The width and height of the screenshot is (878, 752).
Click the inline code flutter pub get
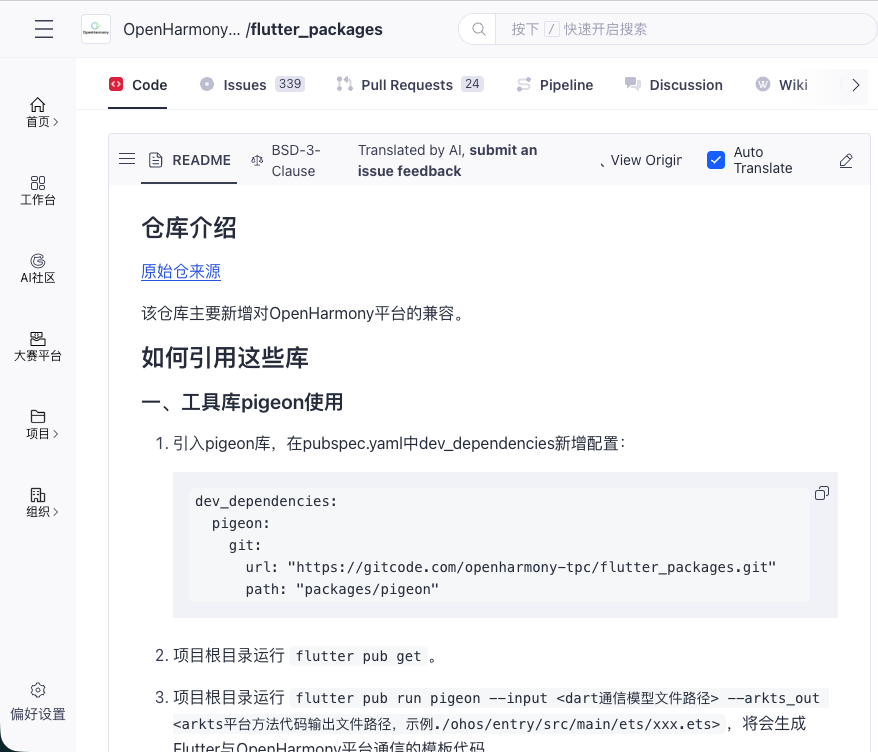pos(358,656)
